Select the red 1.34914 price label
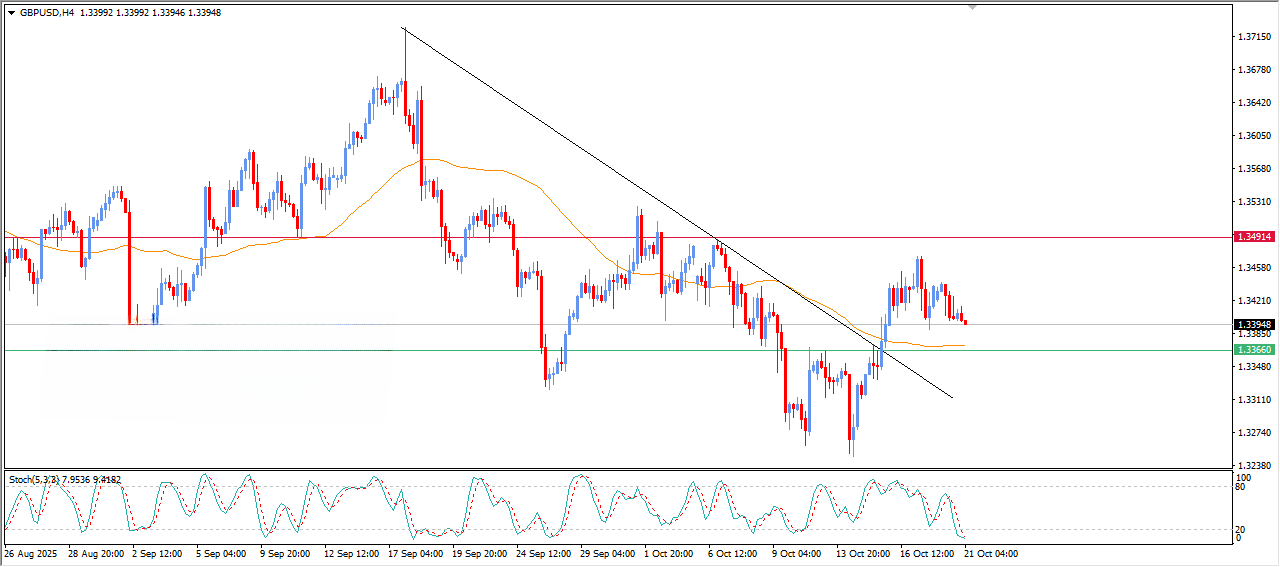The image size is (1280, 567). (1254, 237)
